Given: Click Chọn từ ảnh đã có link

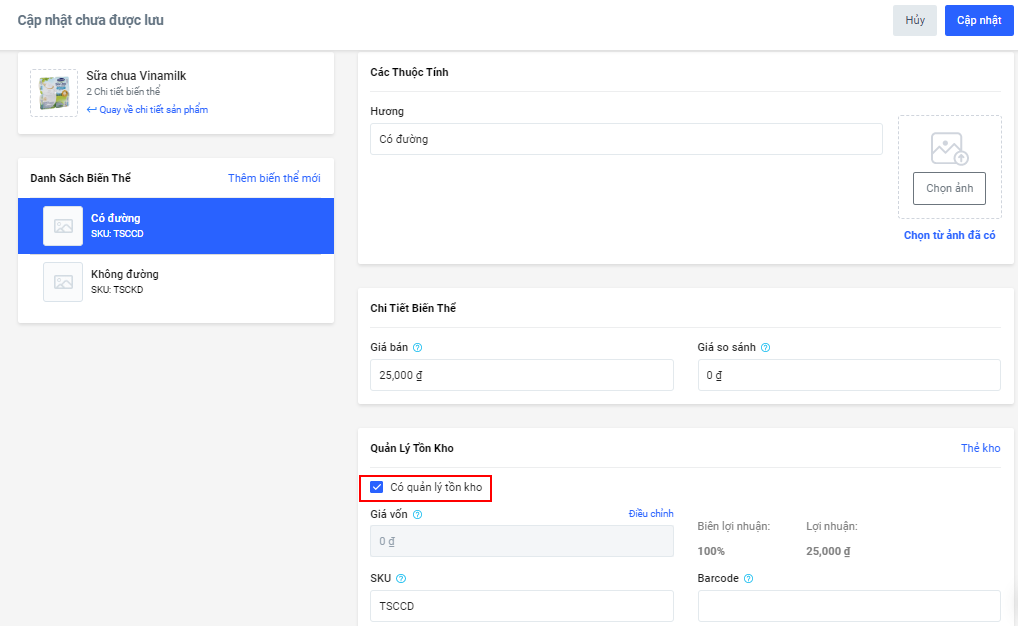Looking at the screenshot, I should [949, 236].
